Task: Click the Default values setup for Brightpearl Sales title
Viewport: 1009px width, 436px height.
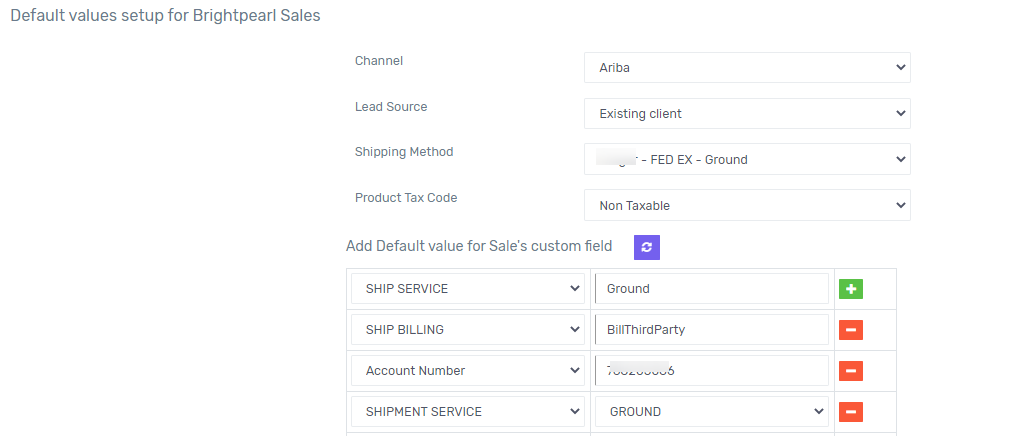Action: [165, 15]
